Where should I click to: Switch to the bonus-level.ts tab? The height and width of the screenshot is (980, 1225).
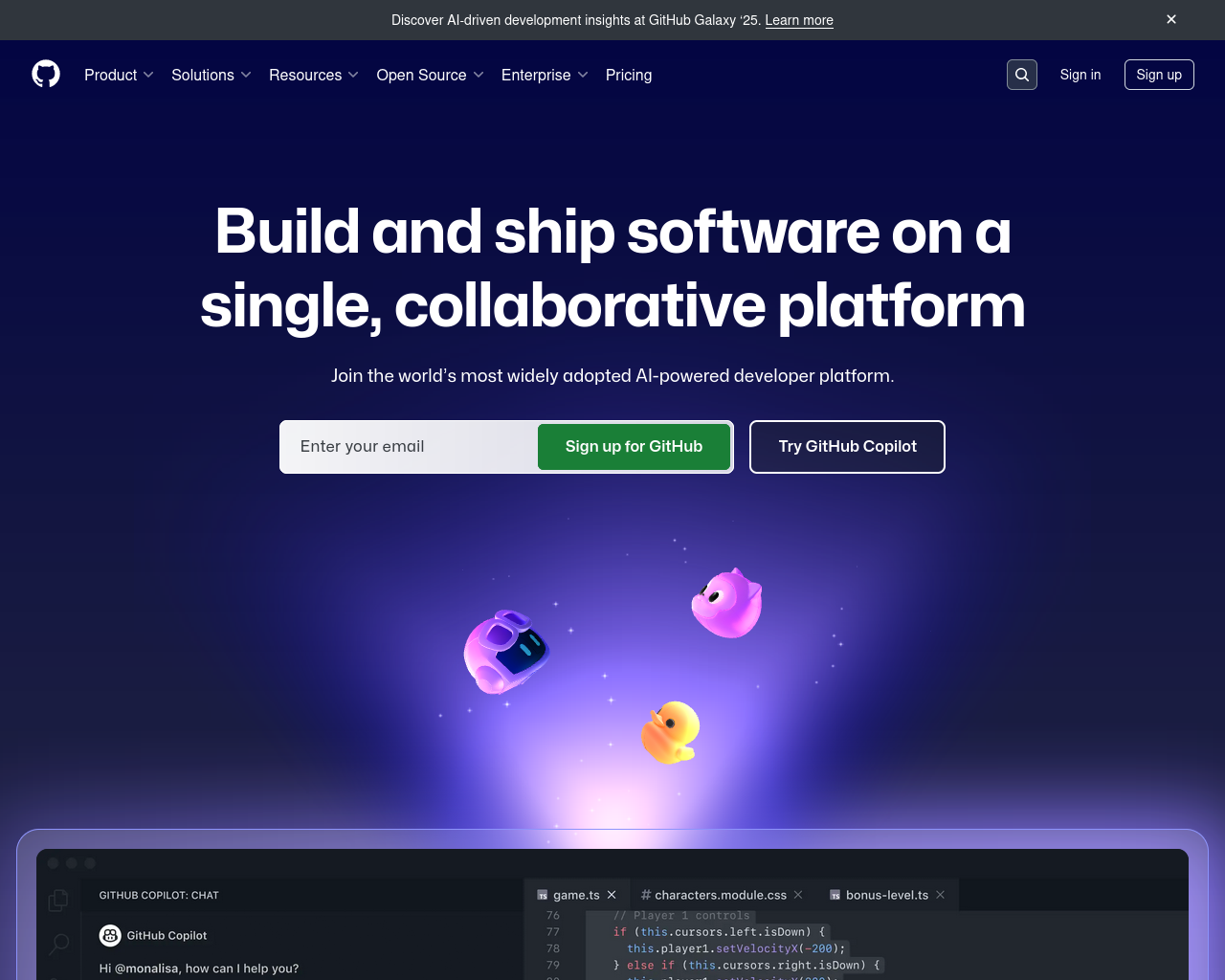(x=887, y=895)
